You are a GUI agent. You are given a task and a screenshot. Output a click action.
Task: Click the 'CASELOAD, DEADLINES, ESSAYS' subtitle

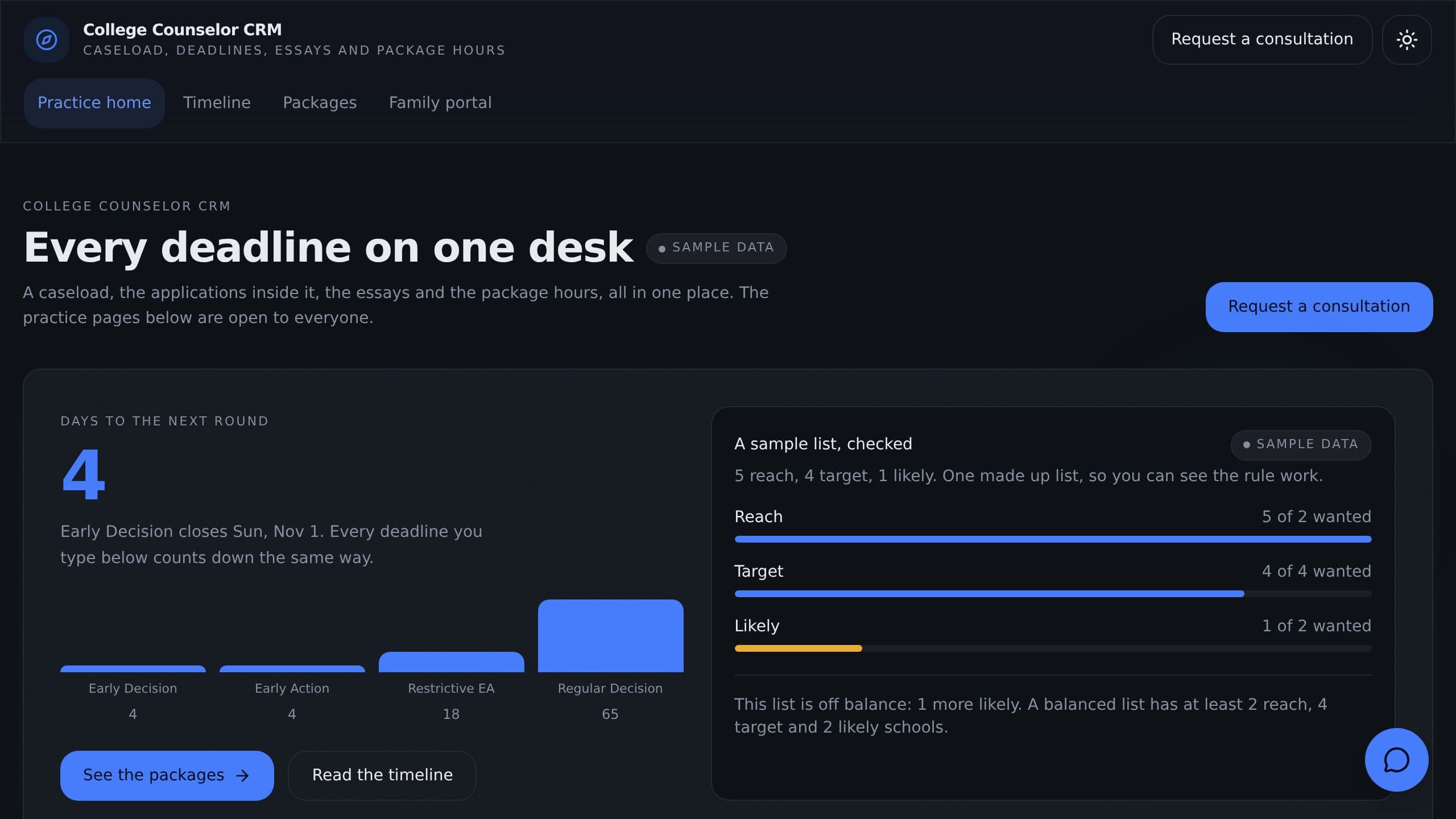(294, 51)
